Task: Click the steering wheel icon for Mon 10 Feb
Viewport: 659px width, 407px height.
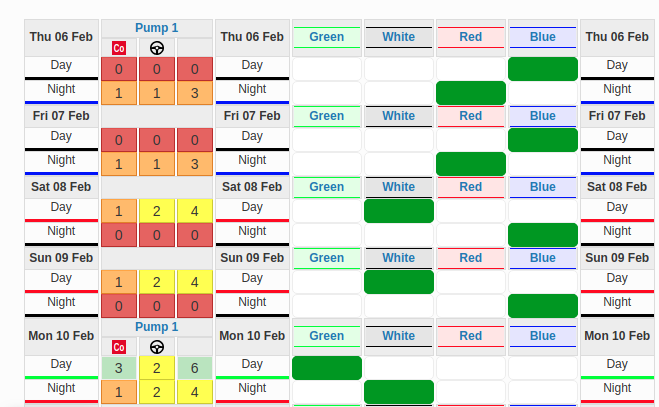Action: tap(157, 347)
